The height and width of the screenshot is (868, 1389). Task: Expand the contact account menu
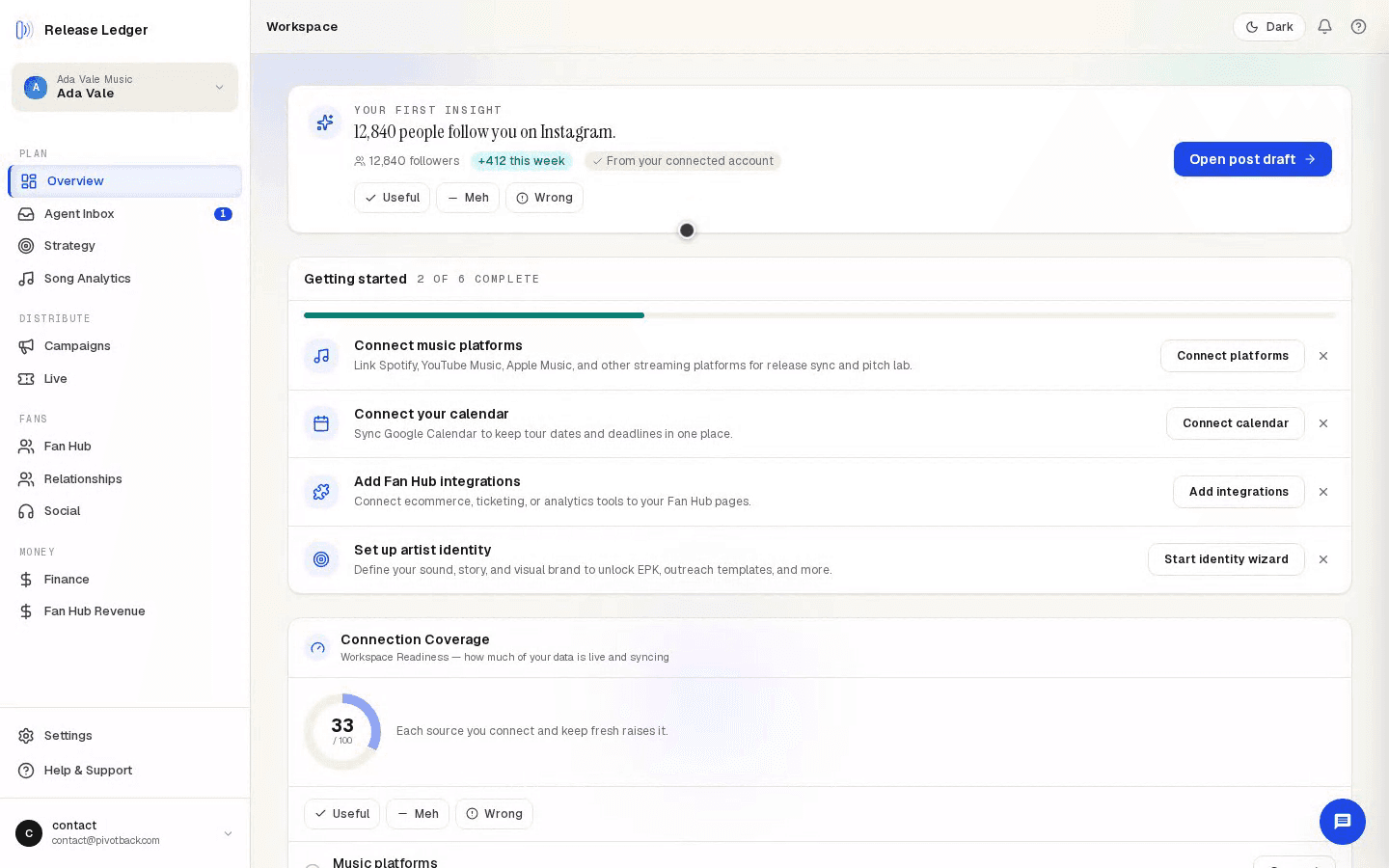pyautogui.click(x=124, y=833)
